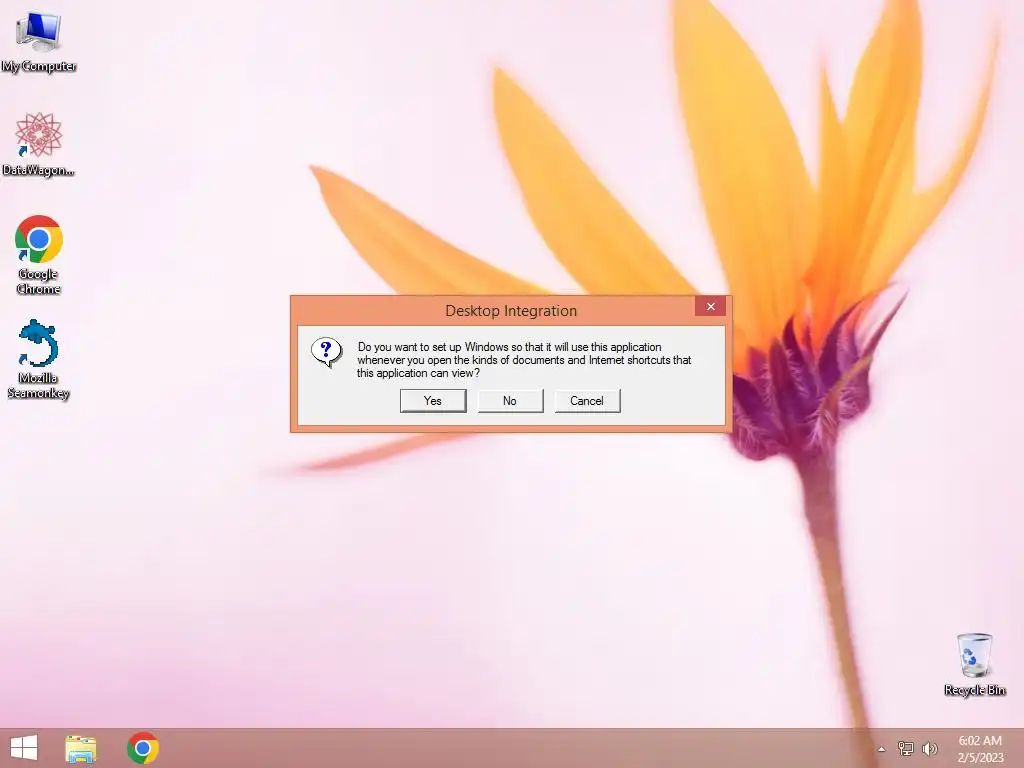
Task: Open the network status tray icon
Action: [x=906, y=748]
